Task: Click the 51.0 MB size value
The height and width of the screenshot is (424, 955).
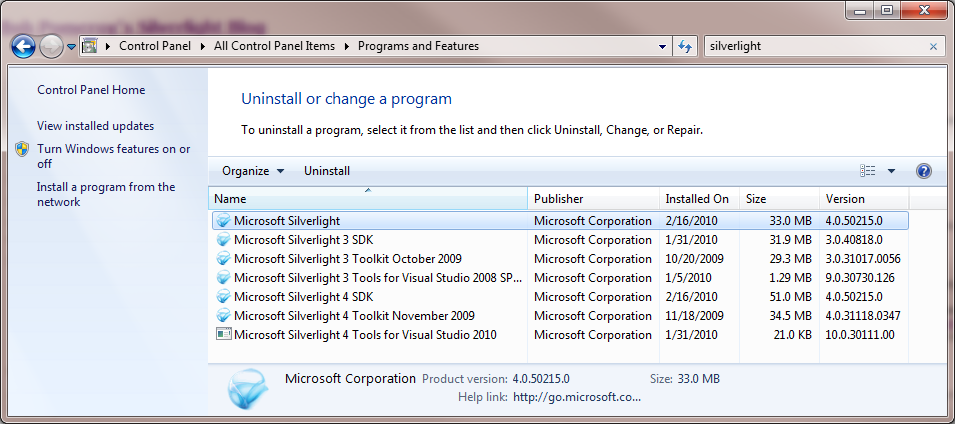Action: click(x=790, y=297)
